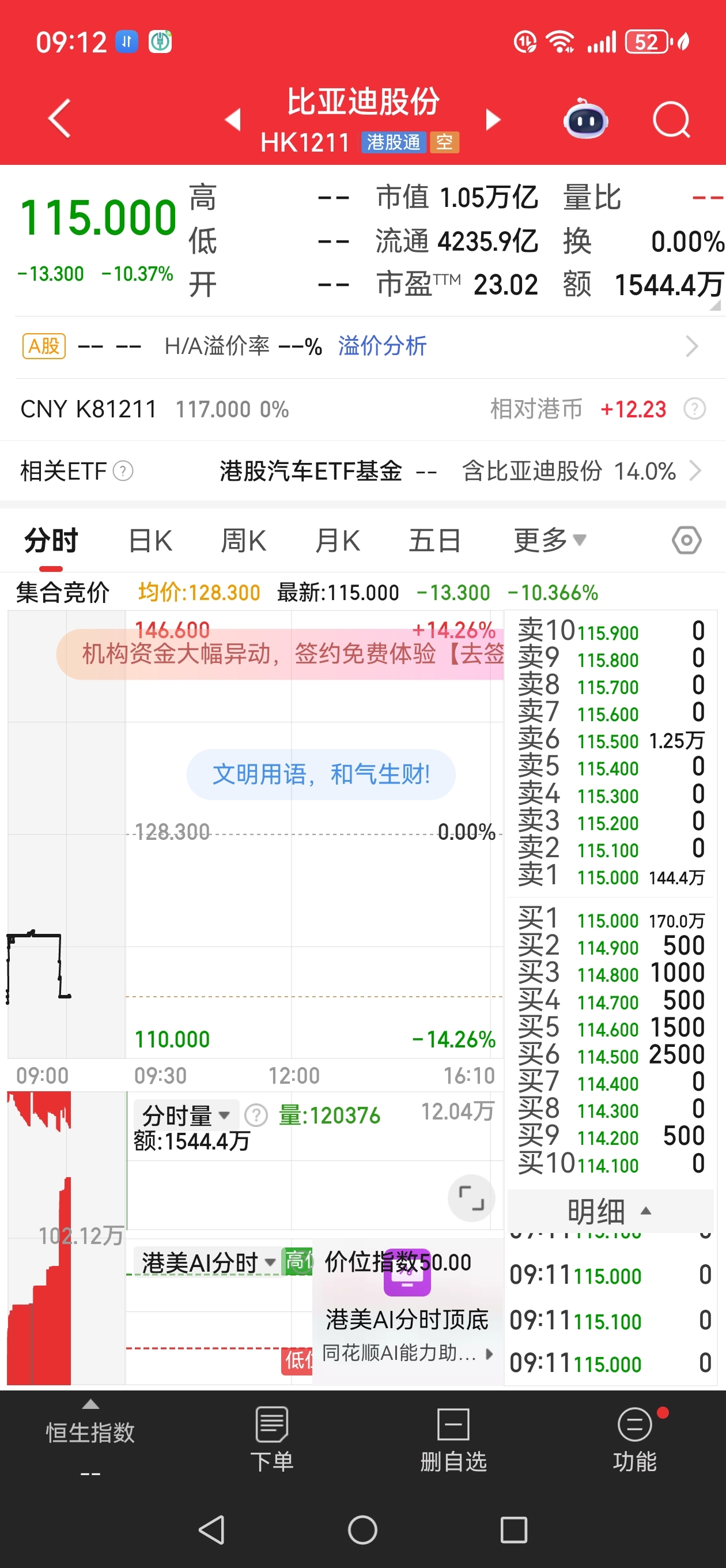Tap Android home button

coord(362,1529)
